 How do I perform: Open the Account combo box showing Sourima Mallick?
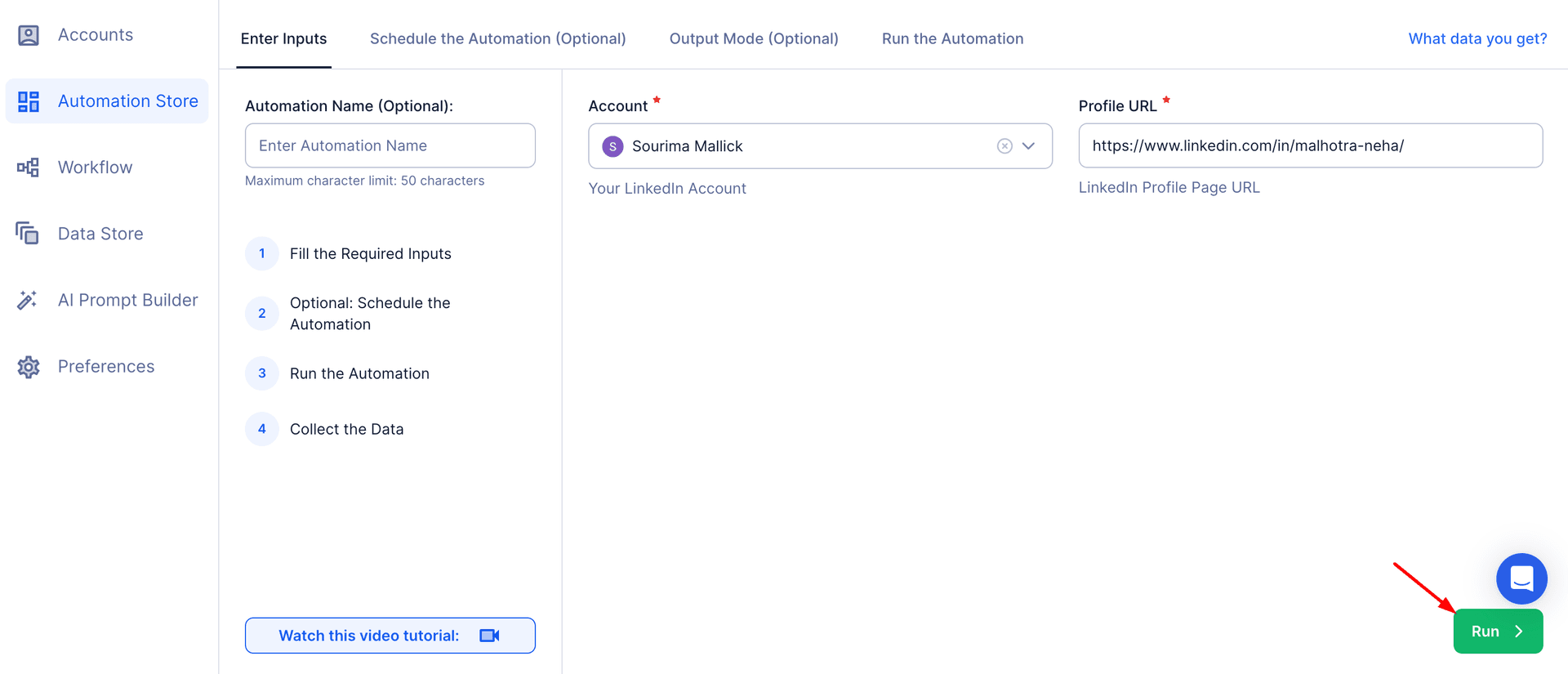820,146
